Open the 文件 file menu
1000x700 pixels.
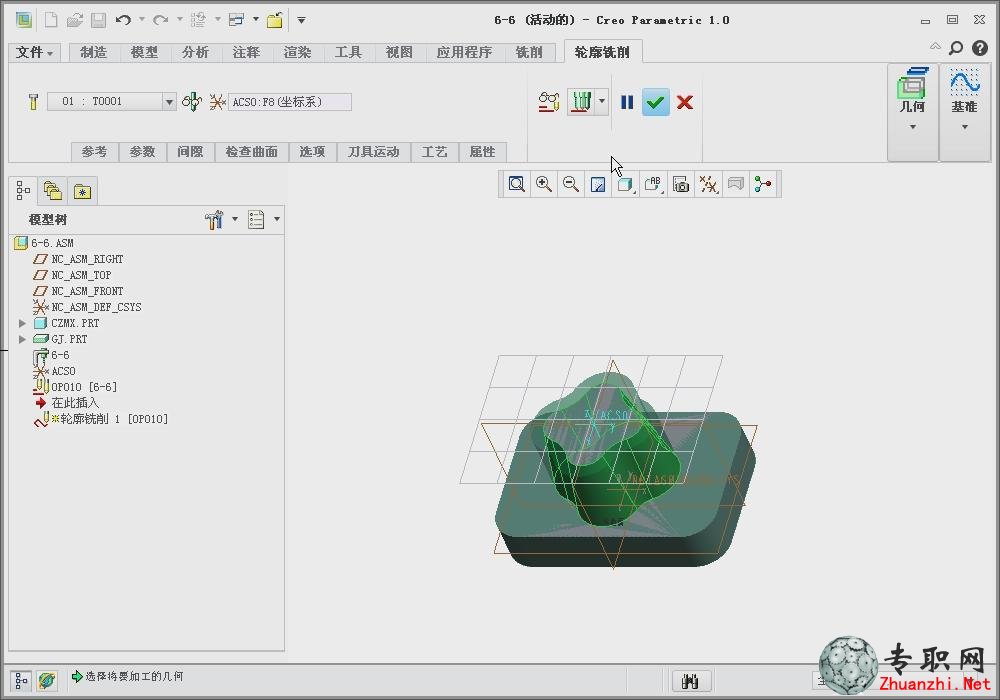click(34, 52)
